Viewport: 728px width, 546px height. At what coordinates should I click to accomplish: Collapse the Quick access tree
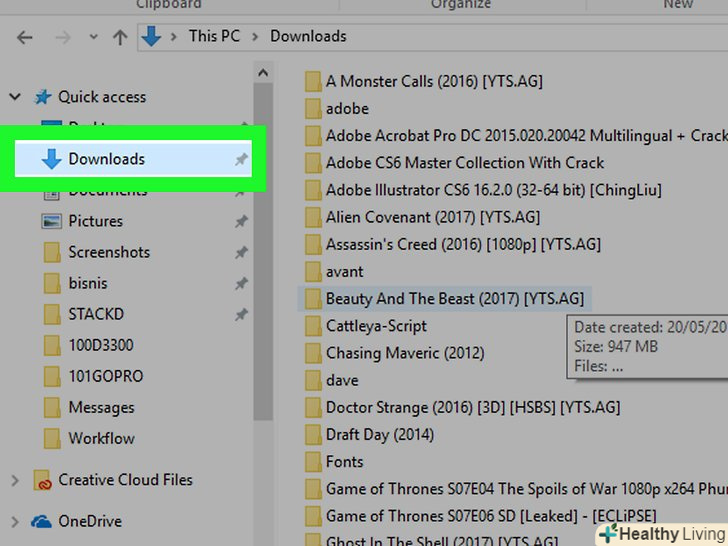coord(15,97)
